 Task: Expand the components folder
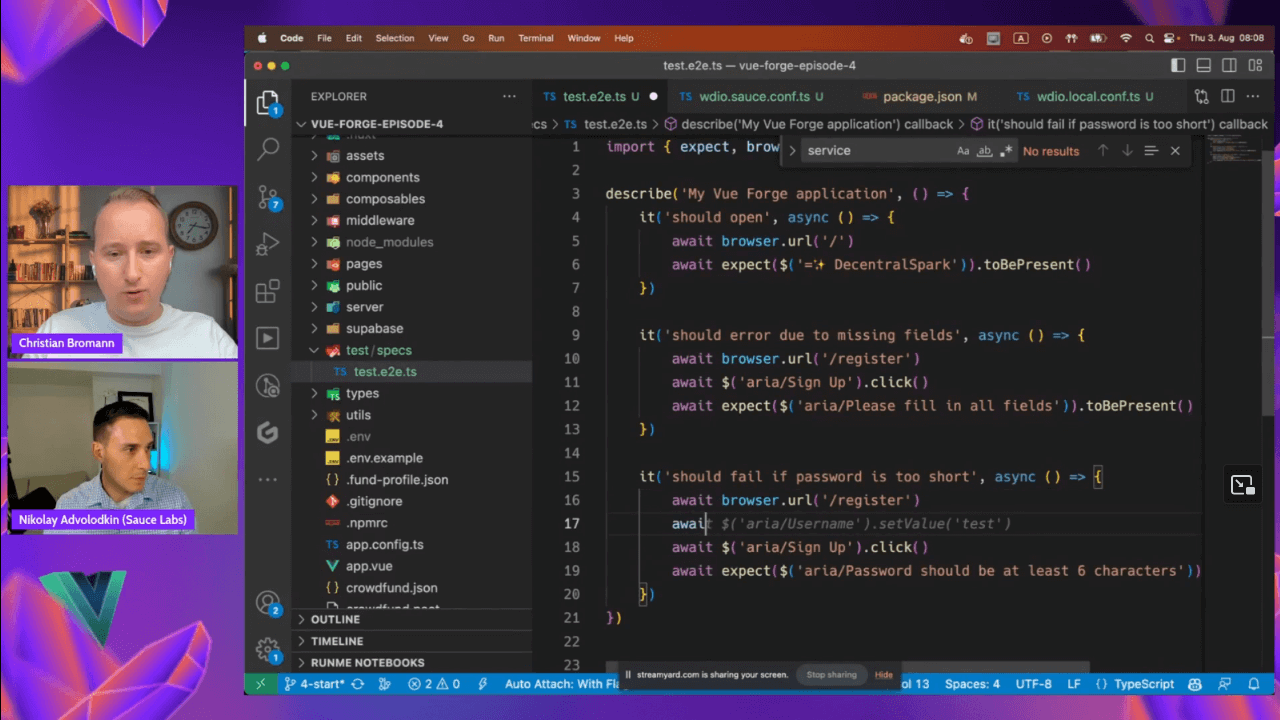382,177
